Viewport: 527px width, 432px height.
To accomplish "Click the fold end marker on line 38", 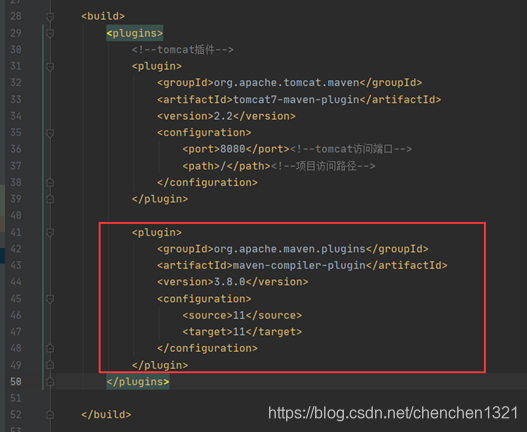I will (x=50, y=183).
